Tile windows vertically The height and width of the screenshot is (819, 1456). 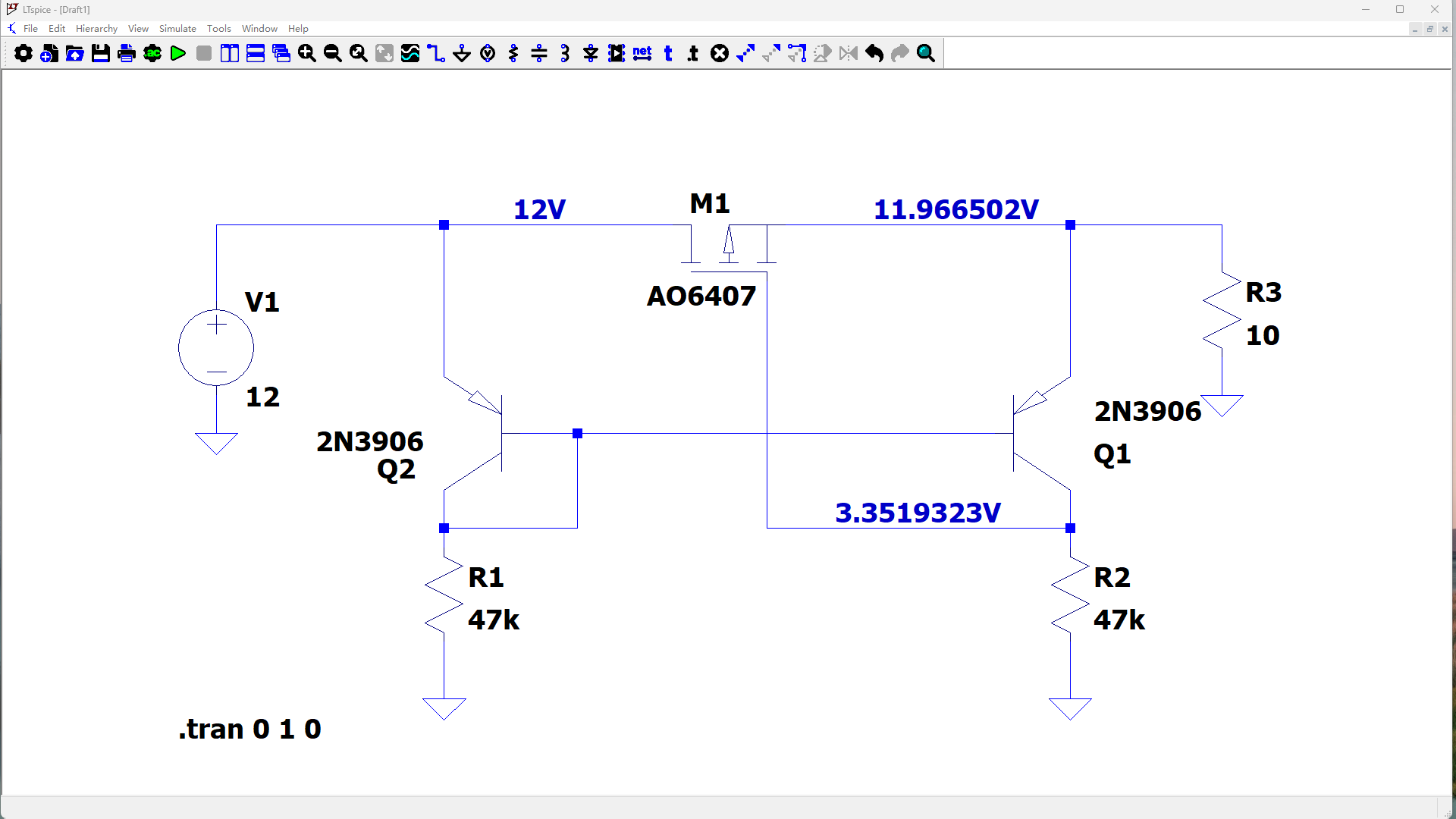click(230, 53)
